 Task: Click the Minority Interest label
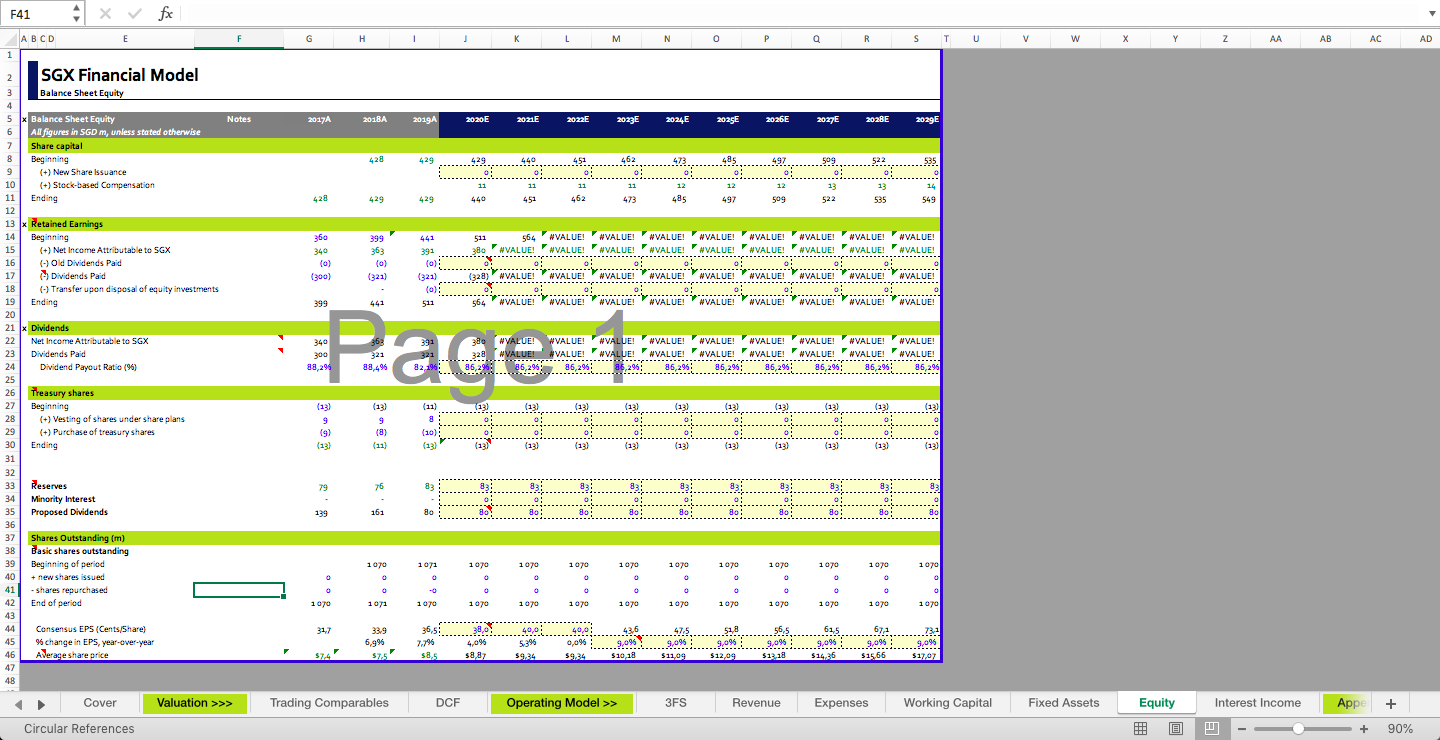(63, 499)
